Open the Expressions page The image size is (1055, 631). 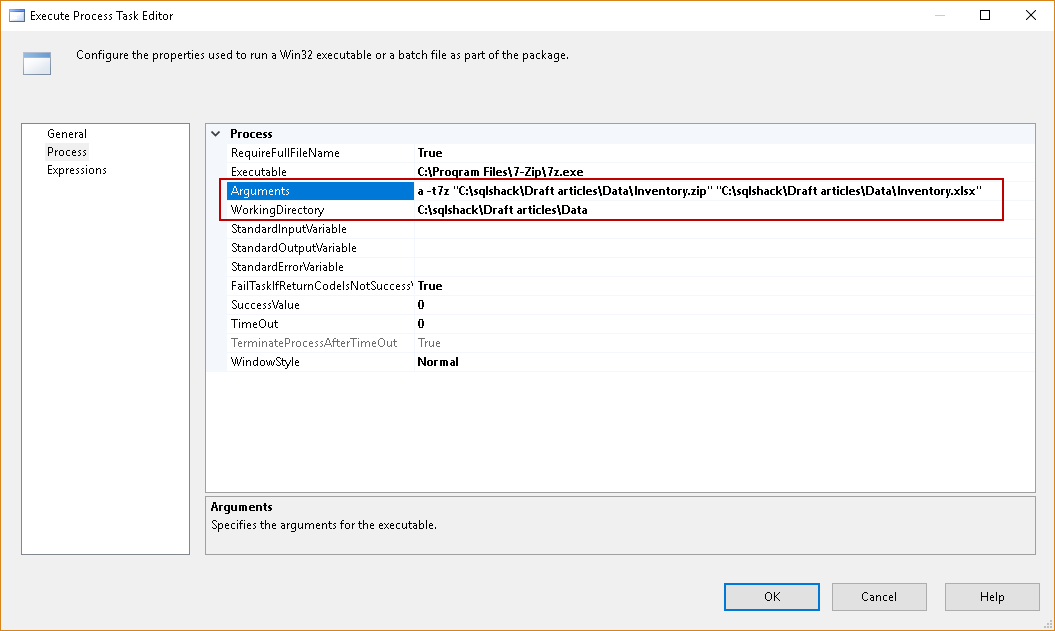tap(77, 170)
